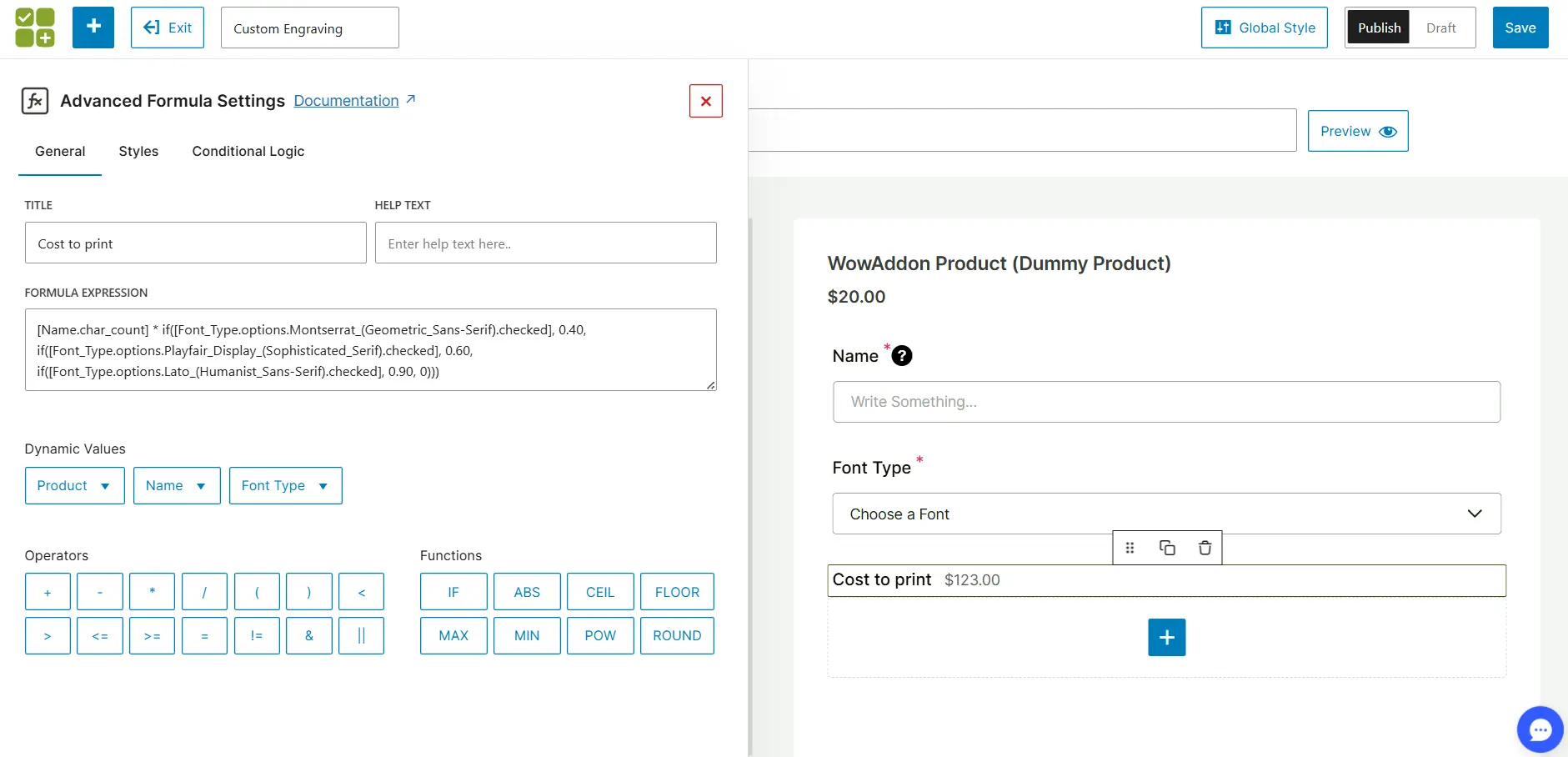Expand the Font Type dynamic values dropdown
Image resolution: width=1568 pixels, height=757 pixels.
pyautogui.click(x=285, y=486)
